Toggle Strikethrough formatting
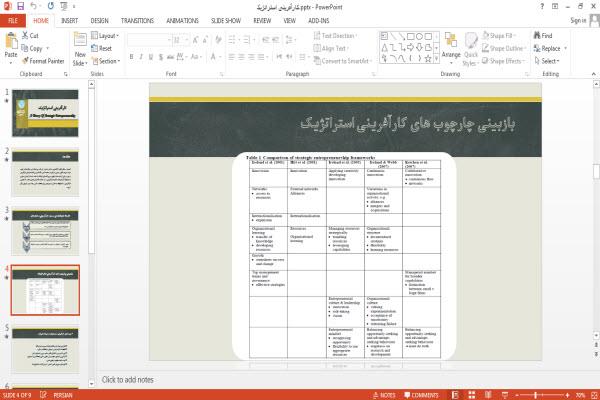Image resolution: width=600 pixels, height=400 pixels. tap(170, 57)
